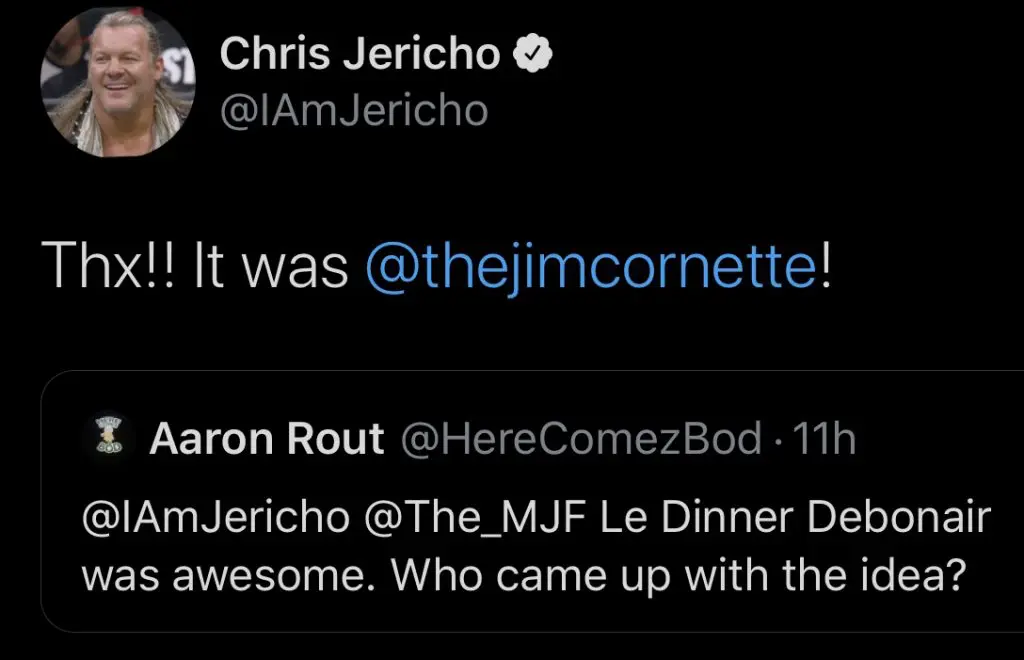Open the Chris Jericho display name
Screen dimensions: 1024x660
coord(360,55)
